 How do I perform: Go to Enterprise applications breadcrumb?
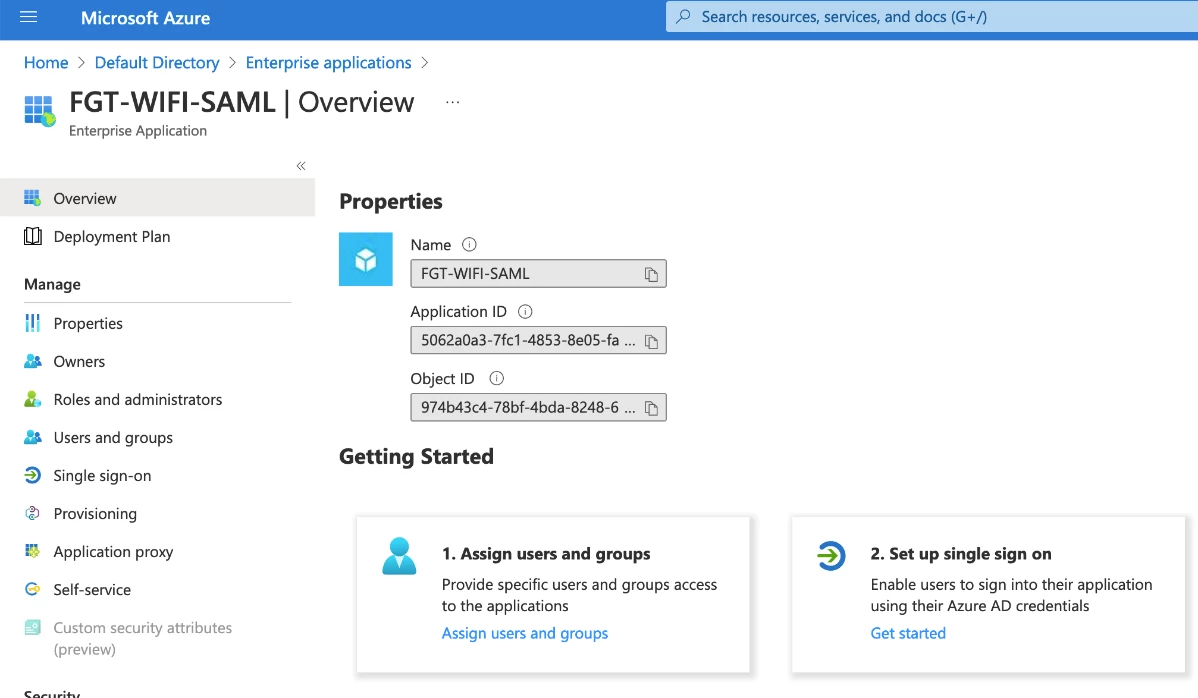(329, 63)
